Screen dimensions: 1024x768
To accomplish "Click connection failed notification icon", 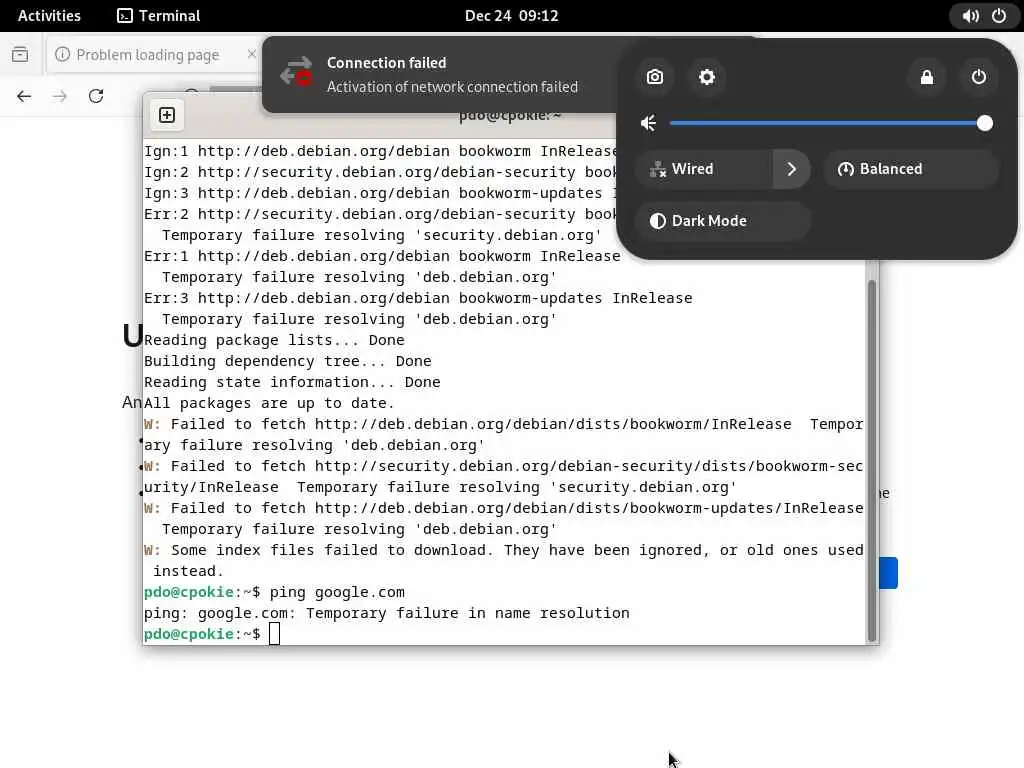I will coord(296,72).
